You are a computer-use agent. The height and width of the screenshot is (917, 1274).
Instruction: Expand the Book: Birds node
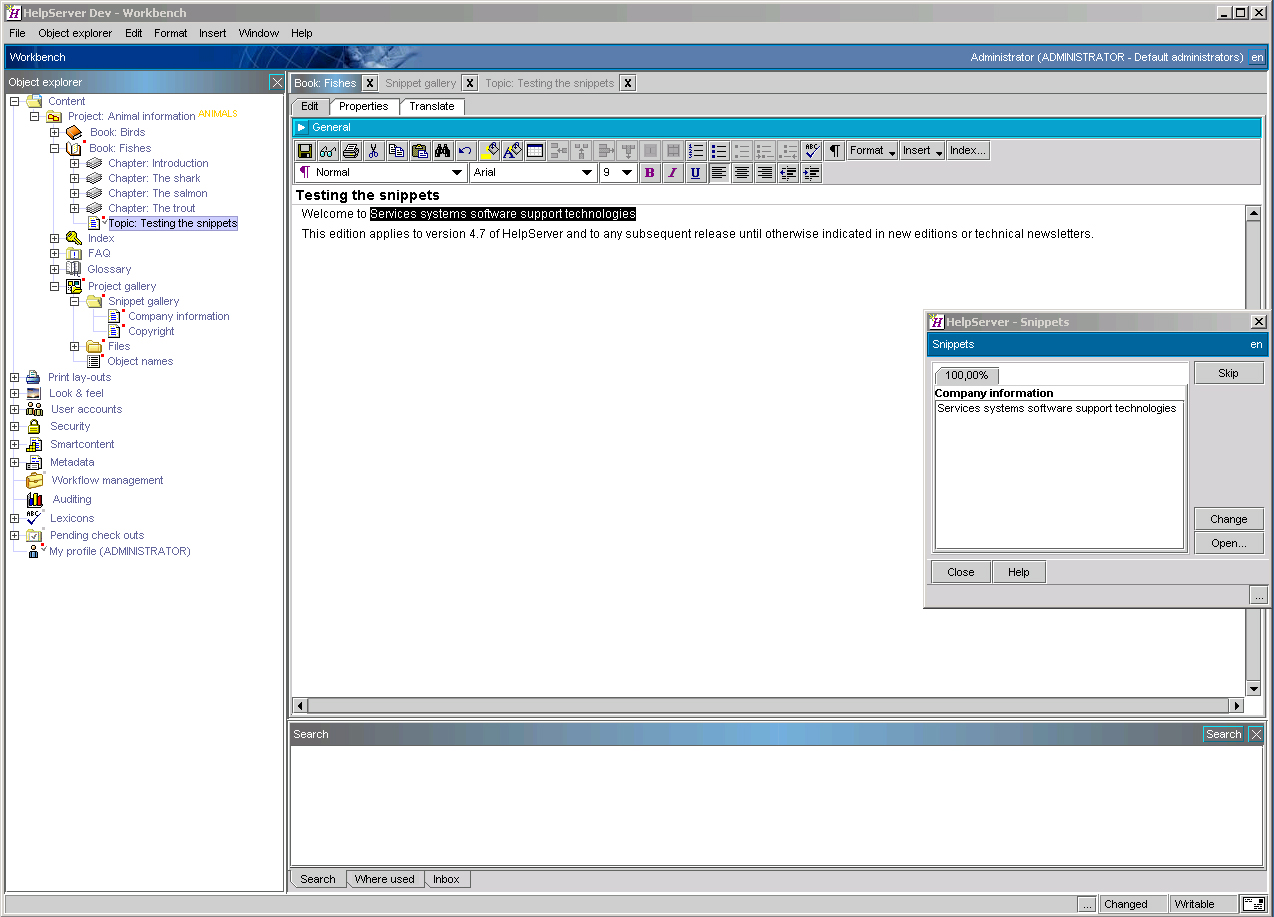point(55,132)
